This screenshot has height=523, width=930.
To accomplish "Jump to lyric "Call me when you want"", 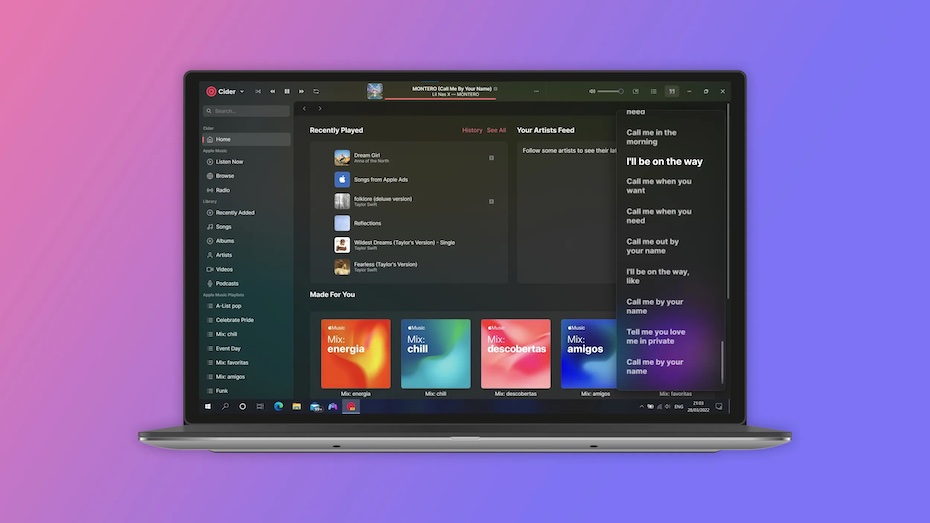I will click(658, 186).
